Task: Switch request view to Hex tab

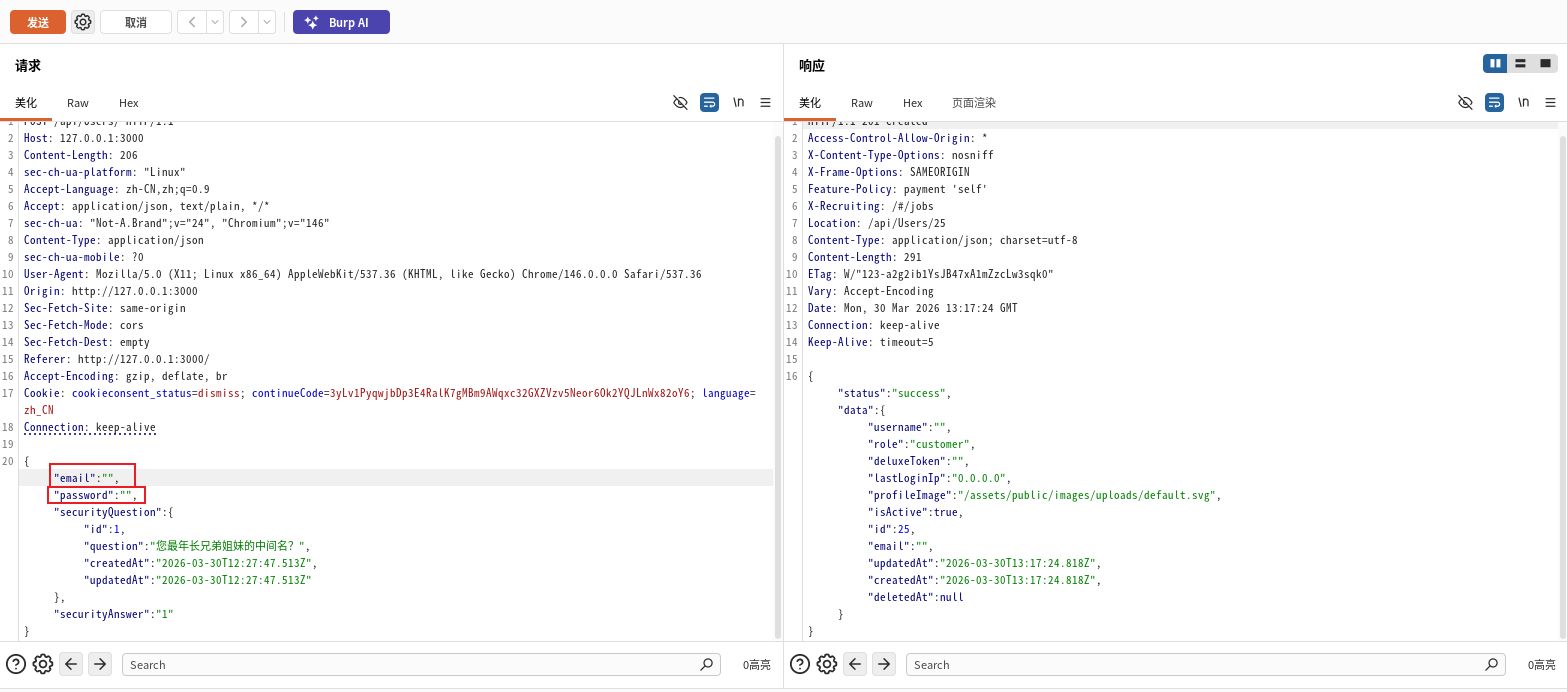Action: pos(129,103)
